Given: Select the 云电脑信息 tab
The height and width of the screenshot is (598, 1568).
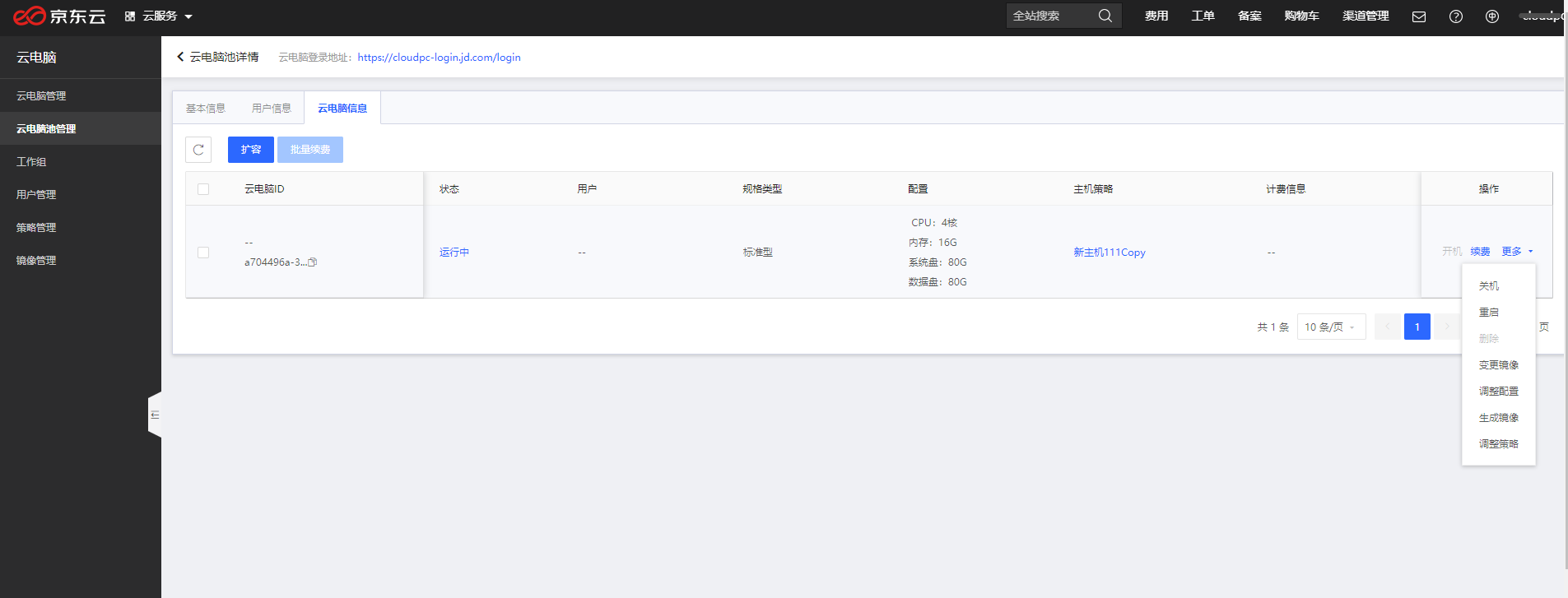Looking at the screenshot, I should pos(342,109).
